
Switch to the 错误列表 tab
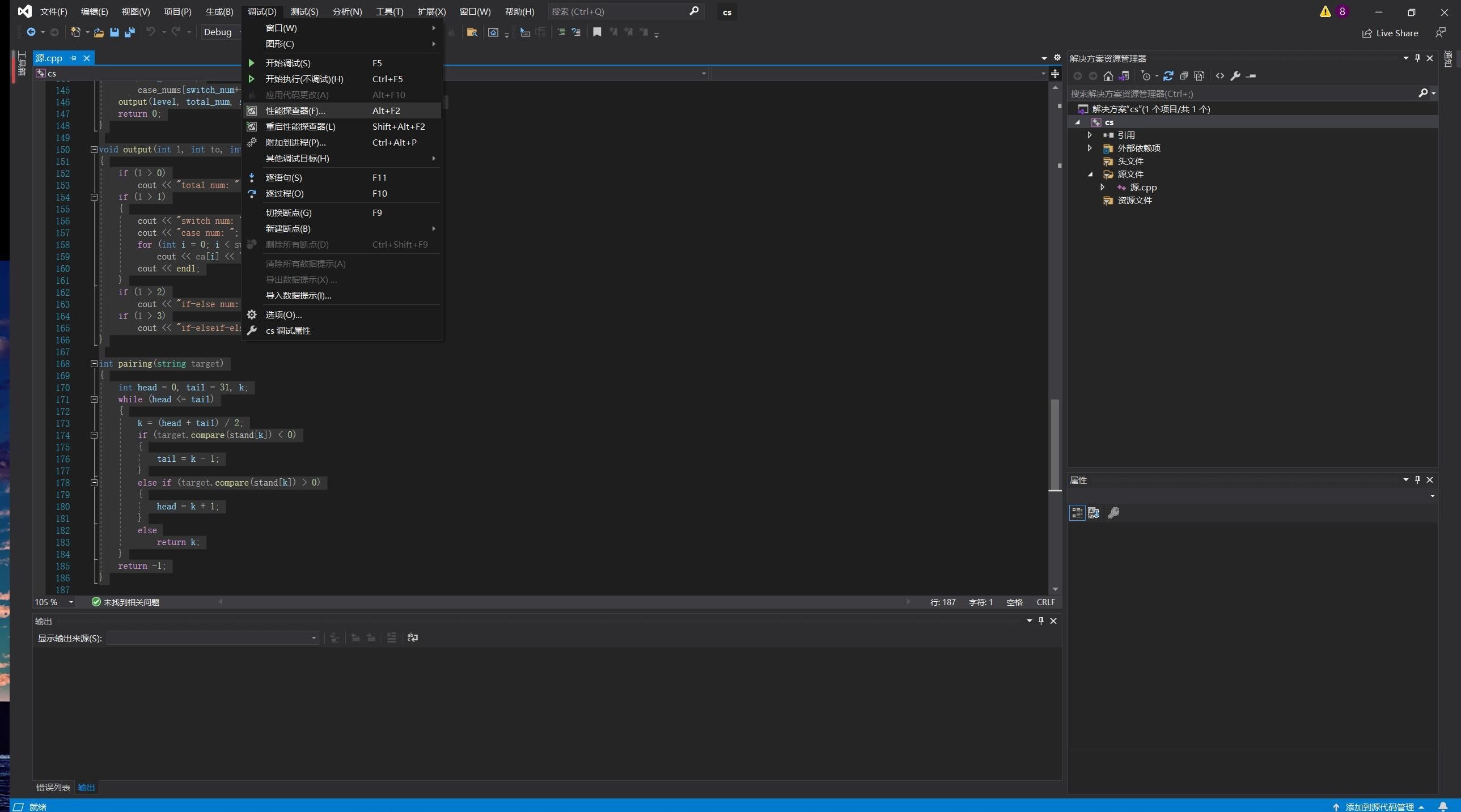tap(53, 787)
